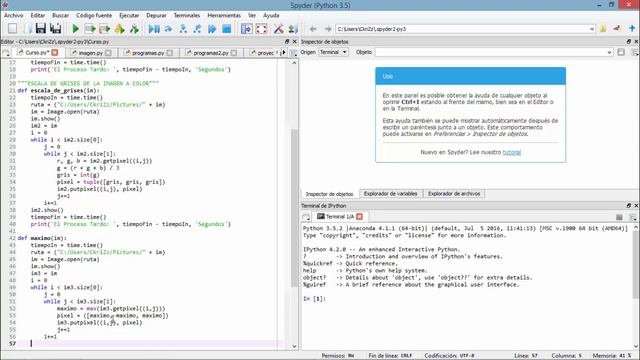Save all open files

pyautogui.click(x=56, y=29)
